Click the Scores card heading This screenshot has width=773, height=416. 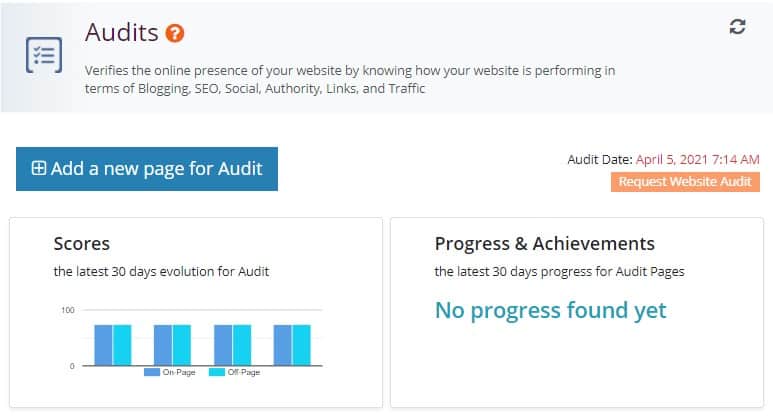tap(82, 244)
